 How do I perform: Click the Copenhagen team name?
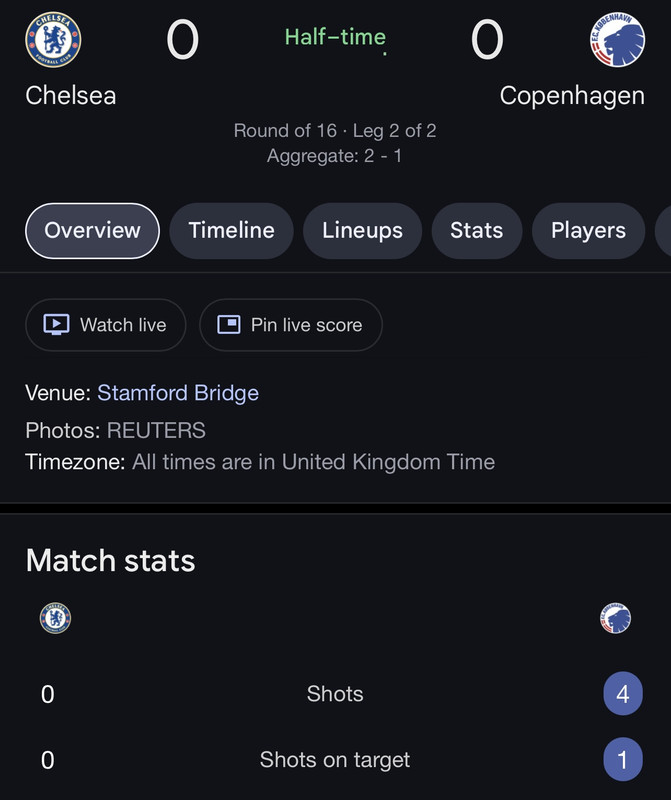[x=572, y=95]
